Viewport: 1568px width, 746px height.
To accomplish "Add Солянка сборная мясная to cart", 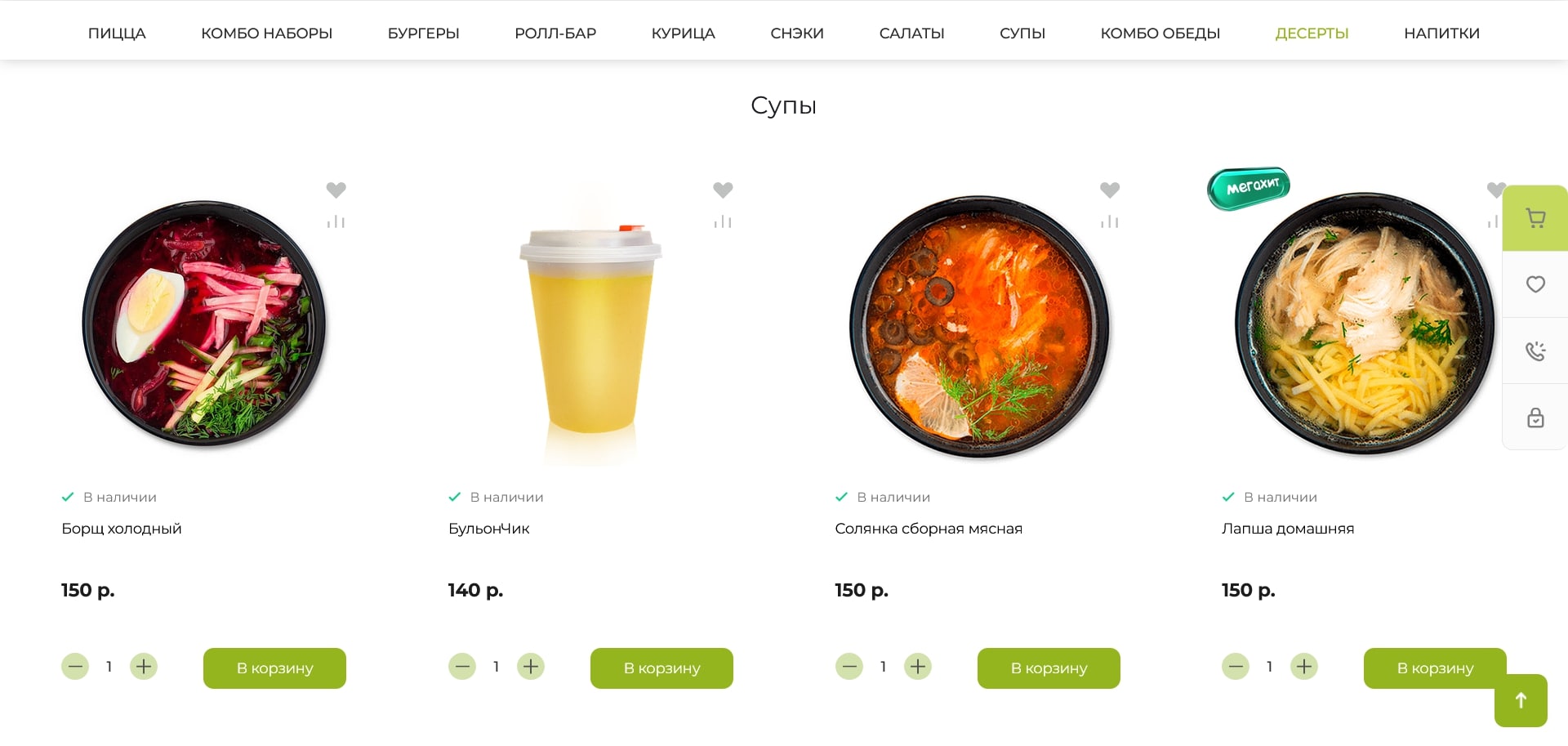I will [1049, 668].
